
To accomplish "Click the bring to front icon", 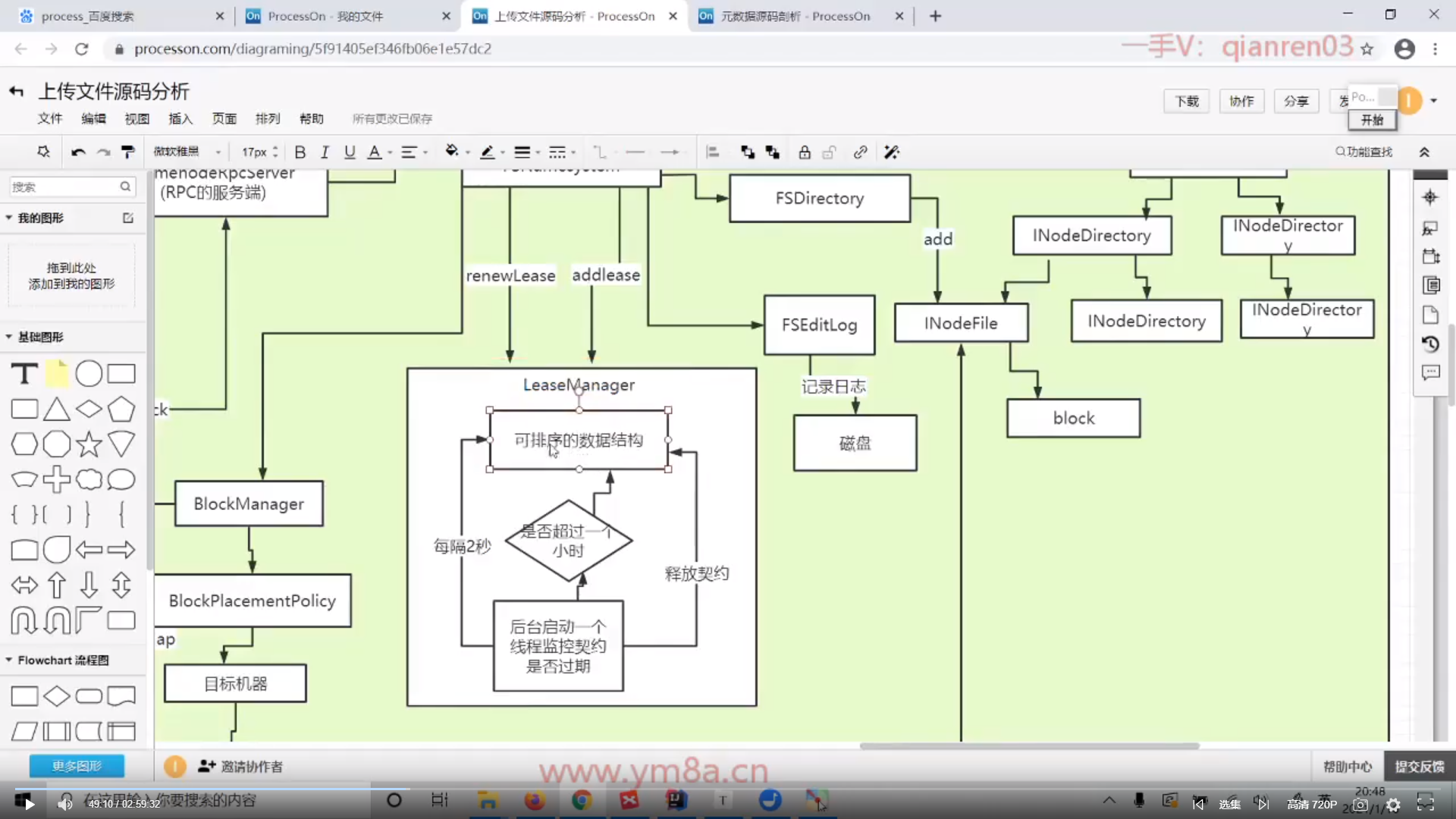I will point(748,152).
